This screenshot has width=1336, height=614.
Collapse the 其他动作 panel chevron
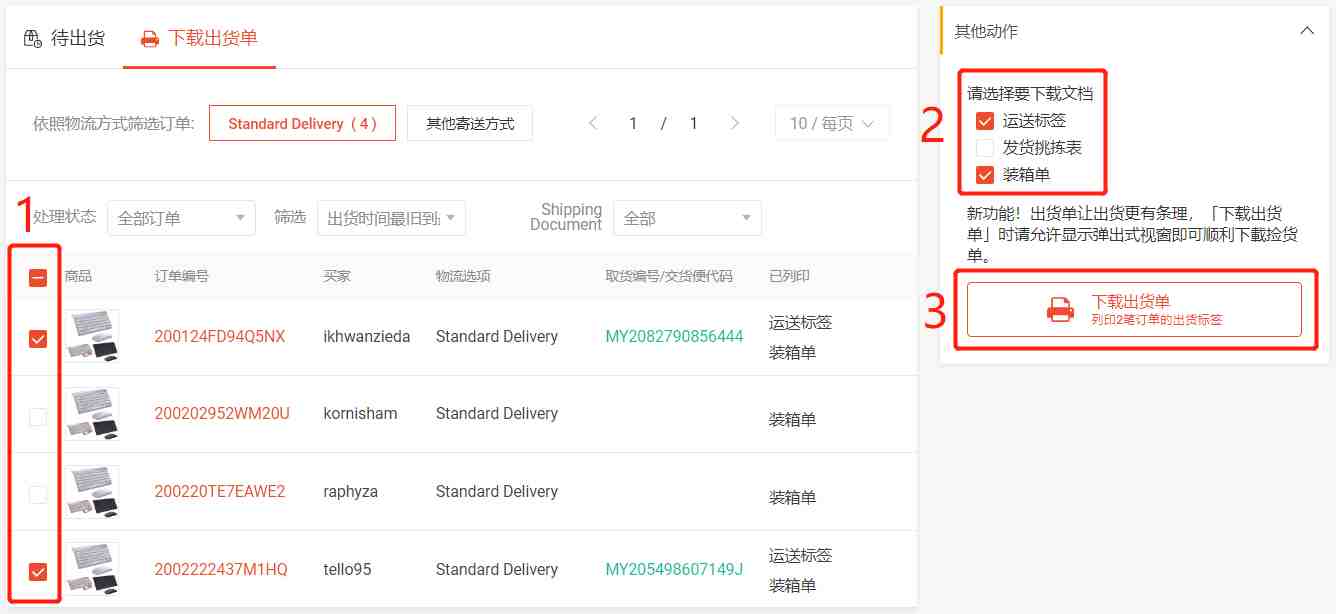[x=1307, y=31]
